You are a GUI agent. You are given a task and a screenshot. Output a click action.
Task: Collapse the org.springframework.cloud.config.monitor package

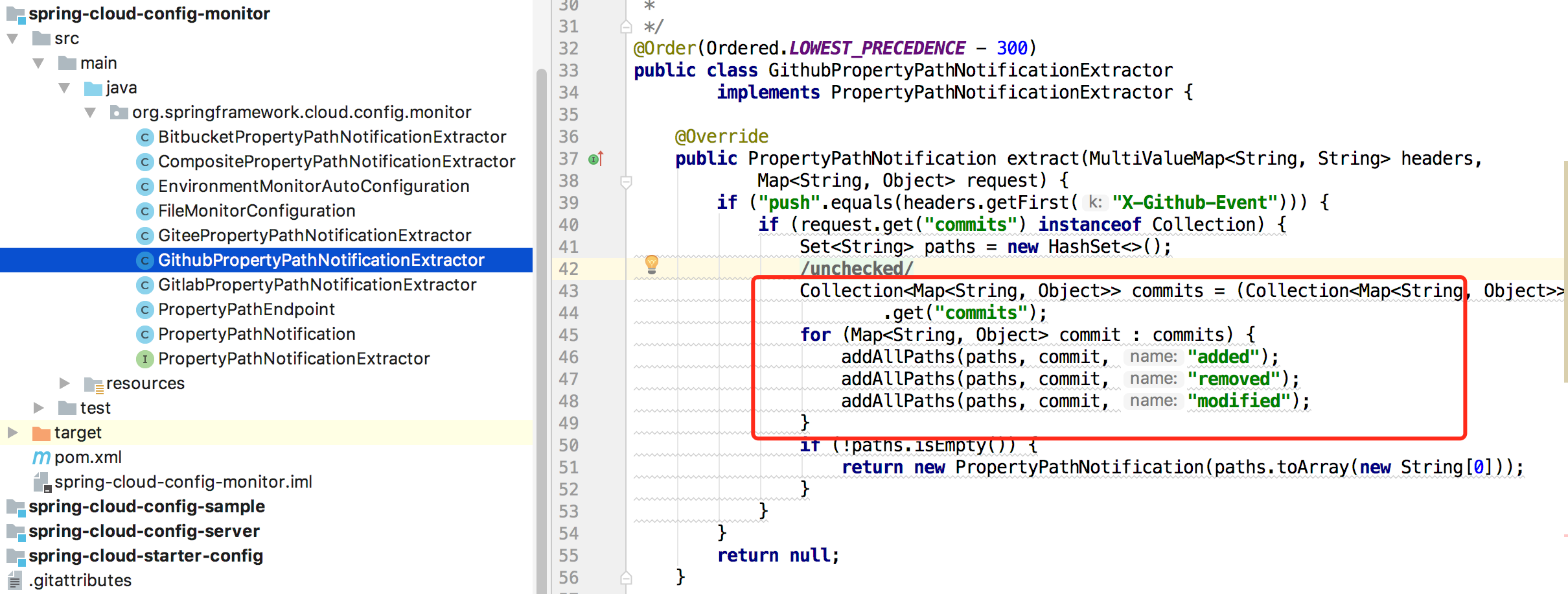tap(90, 112)
